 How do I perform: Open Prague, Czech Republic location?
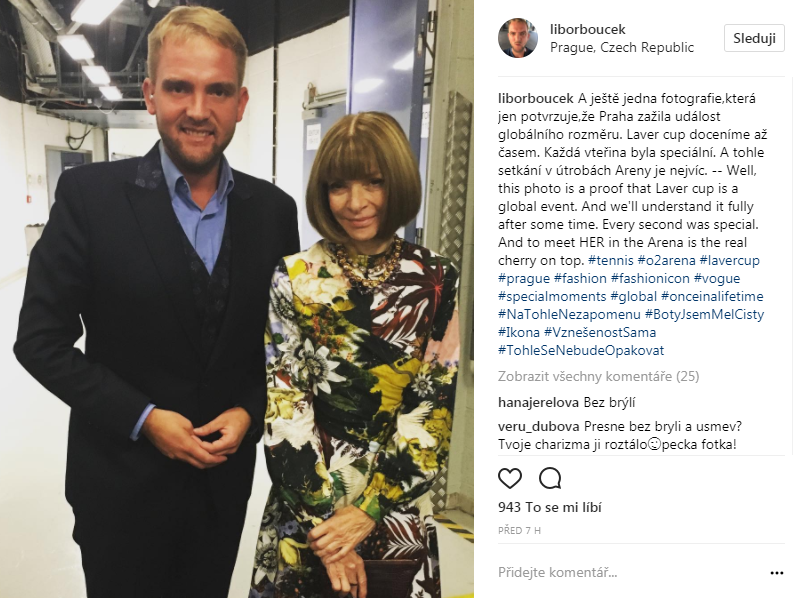click(x=622, y=48)
